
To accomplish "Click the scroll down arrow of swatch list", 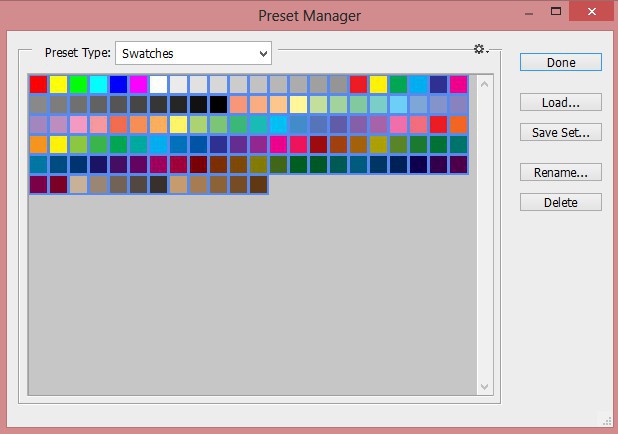I will [485, 387].
